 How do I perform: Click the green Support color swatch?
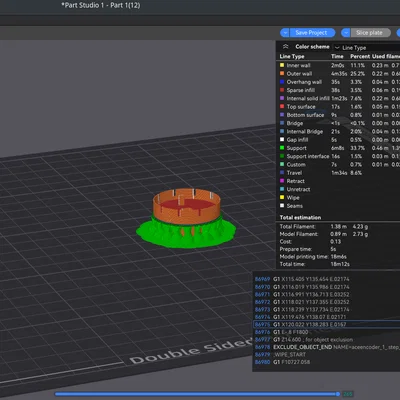(282, 148)
